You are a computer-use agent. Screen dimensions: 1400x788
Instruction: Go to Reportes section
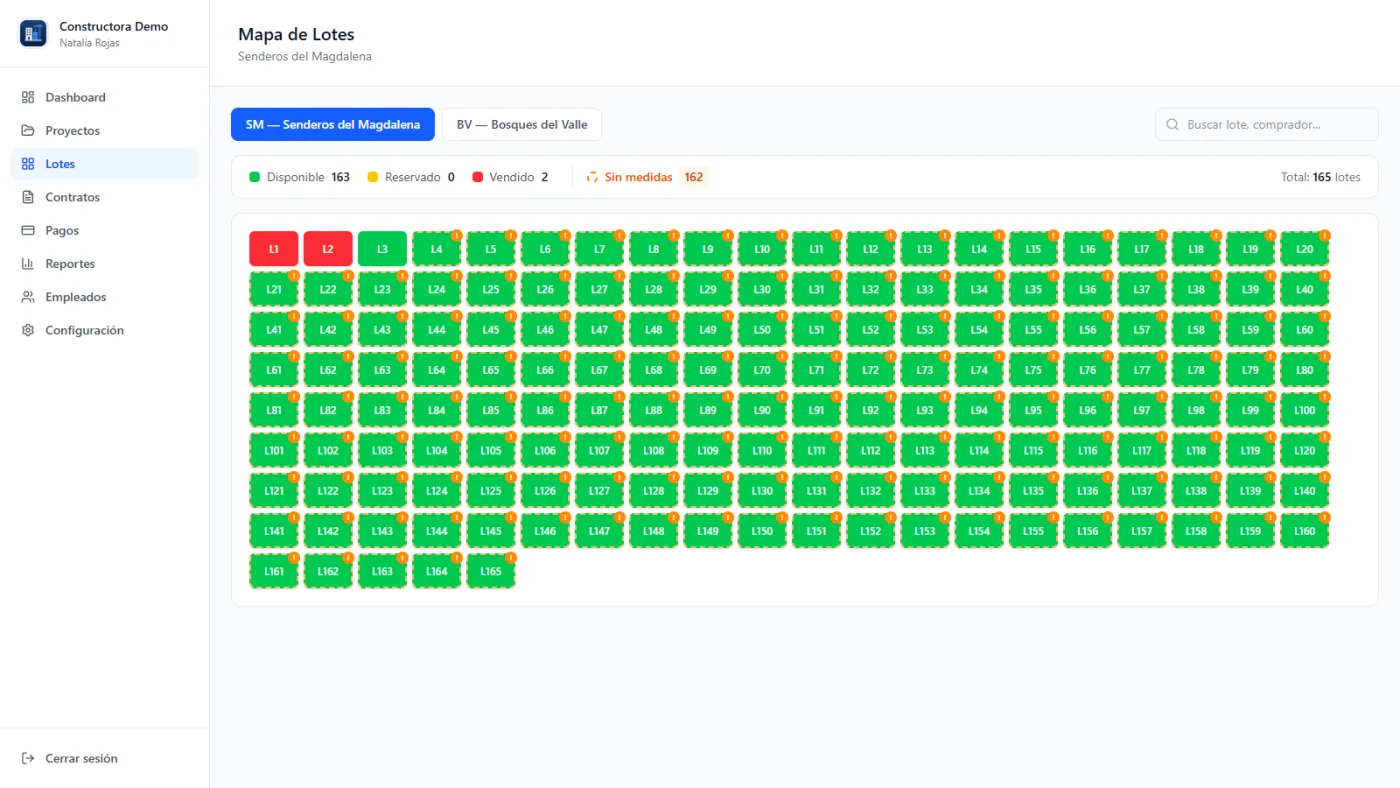(x=105, y=264)
